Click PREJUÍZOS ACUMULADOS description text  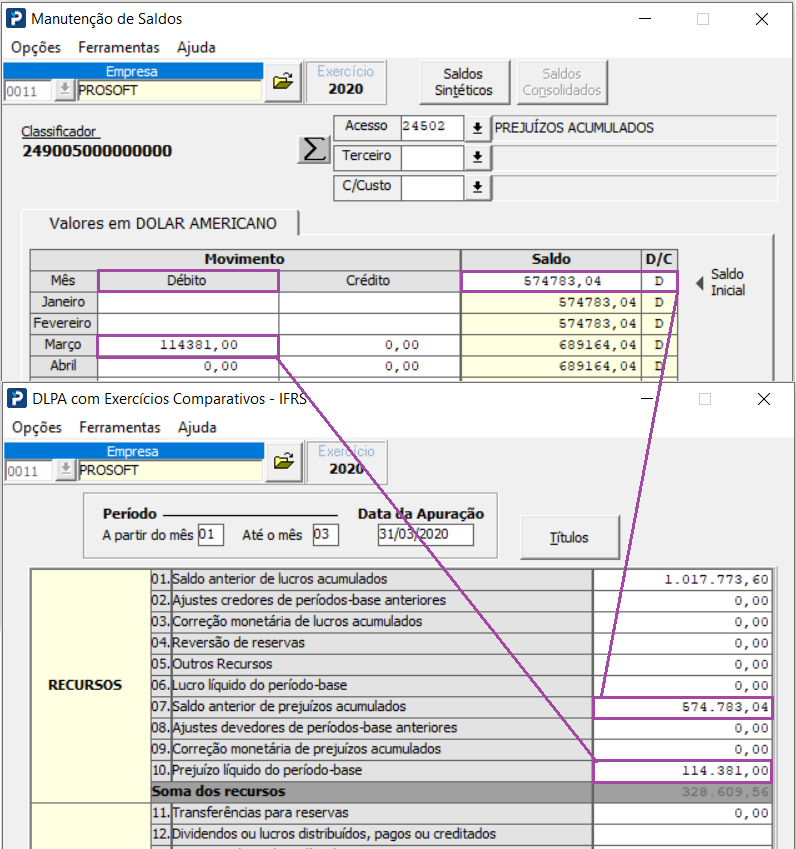click(574, 128)
